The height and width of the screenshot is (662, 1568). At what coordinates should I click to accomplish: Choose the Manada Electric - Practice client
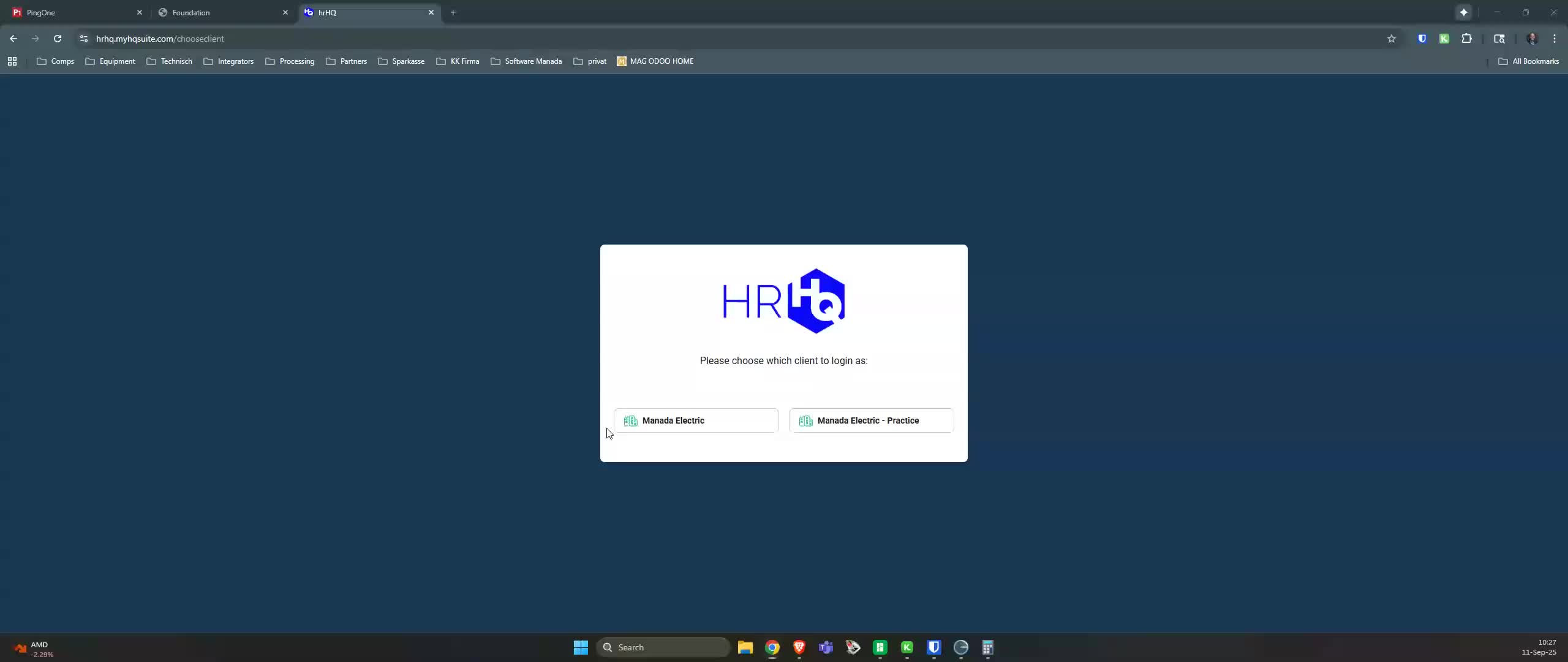pos(871,420)
